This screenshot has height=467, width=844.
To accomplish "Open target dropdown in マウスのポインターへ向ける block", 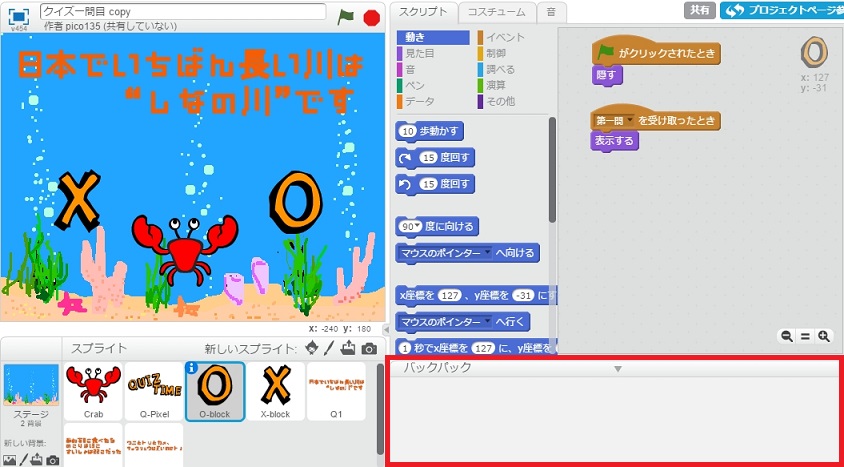I will 488,252.
